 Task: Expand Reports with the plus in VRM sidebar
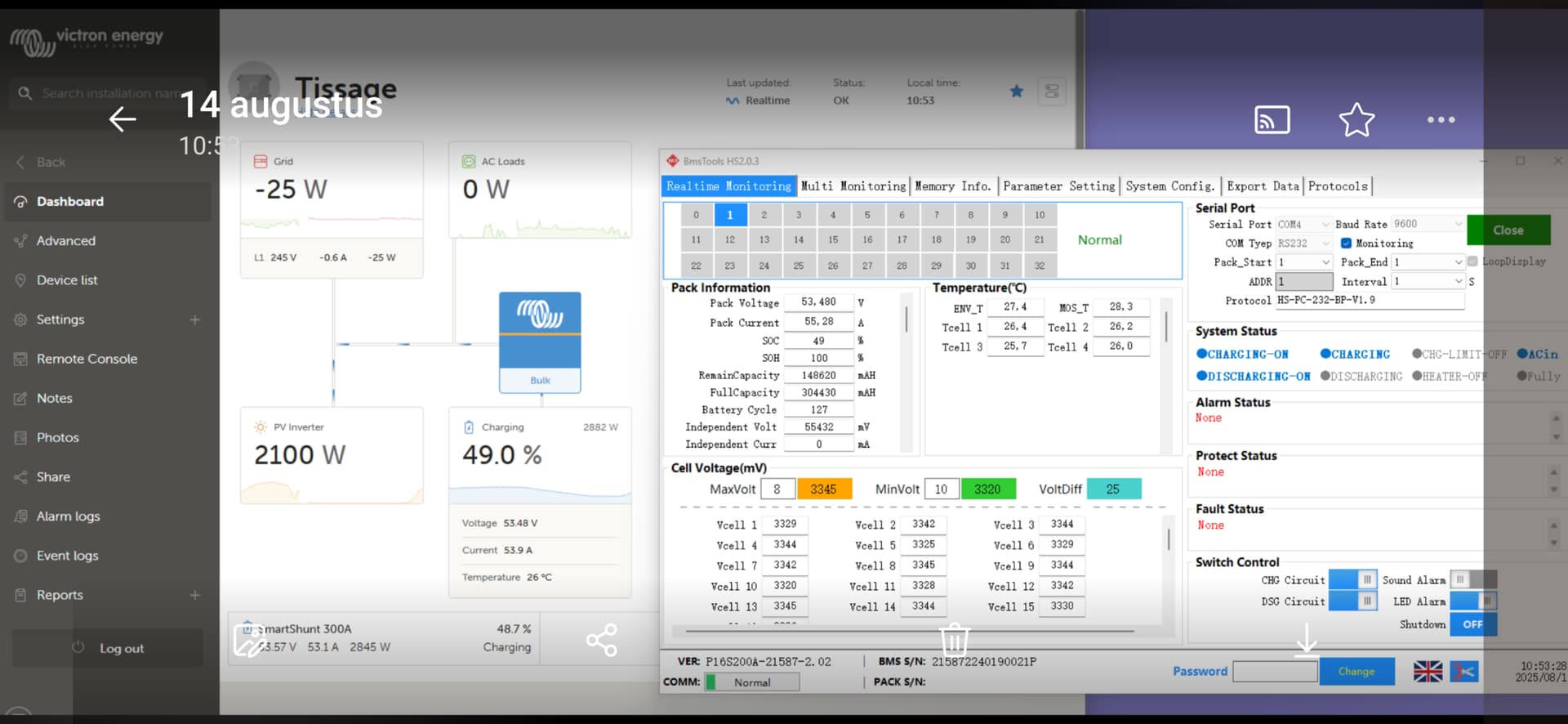tap(195, 595)
